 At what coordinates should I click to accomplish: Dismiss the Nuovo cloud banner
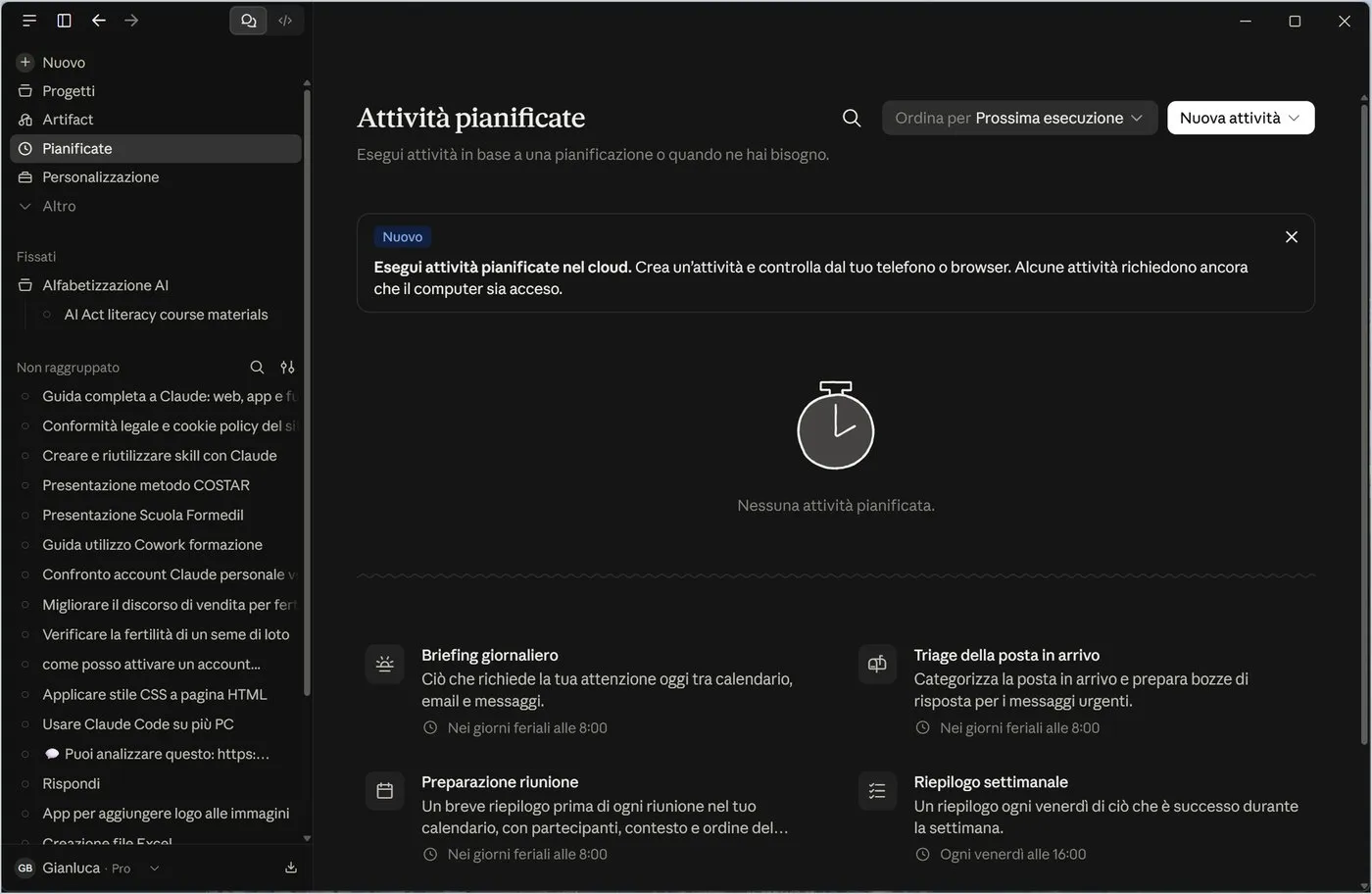click(1291, 237)
